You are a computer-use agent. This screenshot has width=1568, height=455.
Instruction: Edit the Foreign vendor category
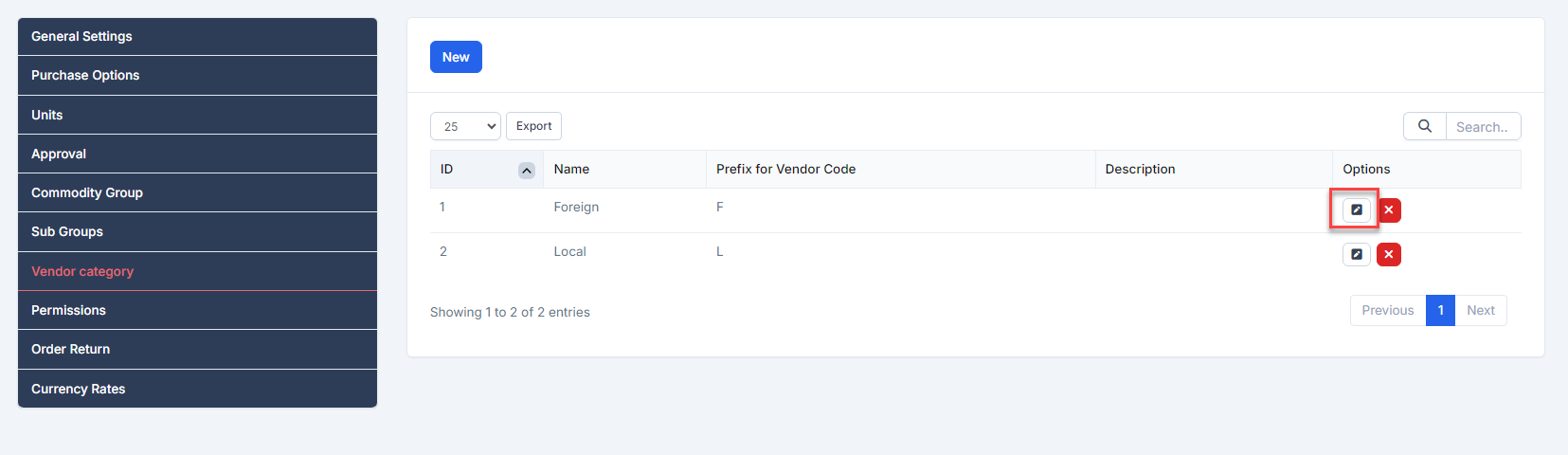[1356, 209]
